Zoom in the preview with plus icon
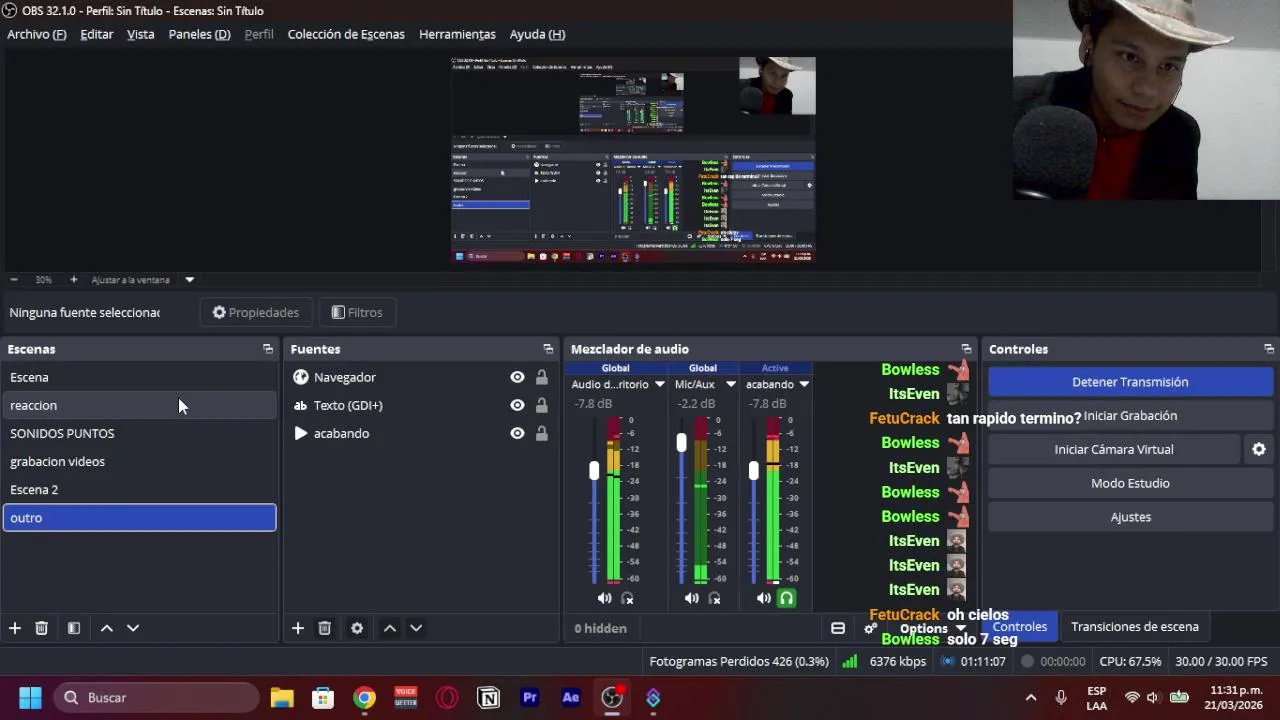The image size is (1280, 720). pyautogui.click(x=73, y=280)
